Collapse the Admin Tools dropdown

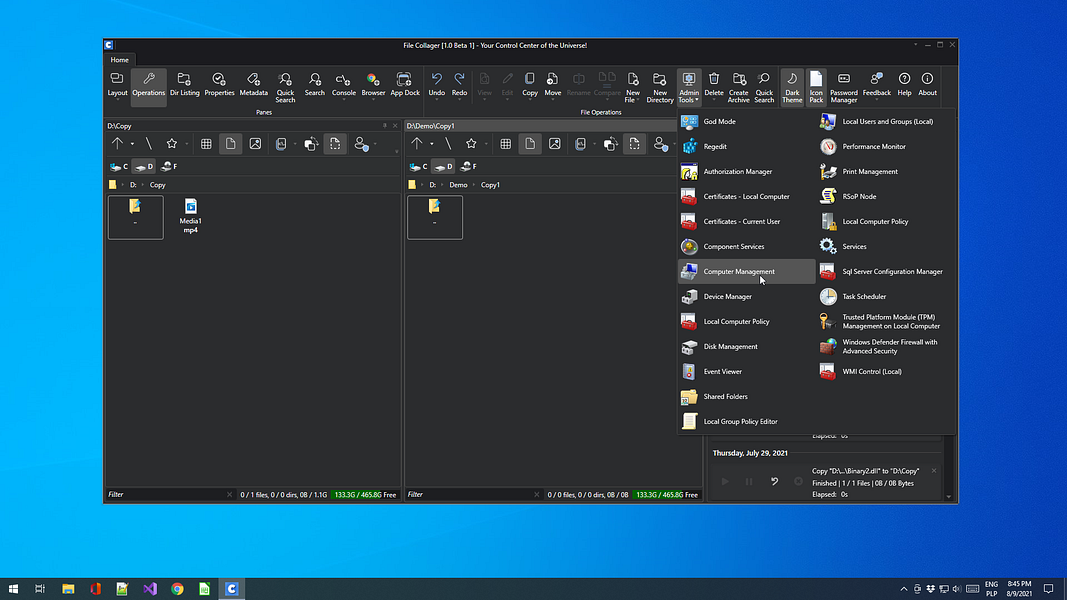pos(689,87)
